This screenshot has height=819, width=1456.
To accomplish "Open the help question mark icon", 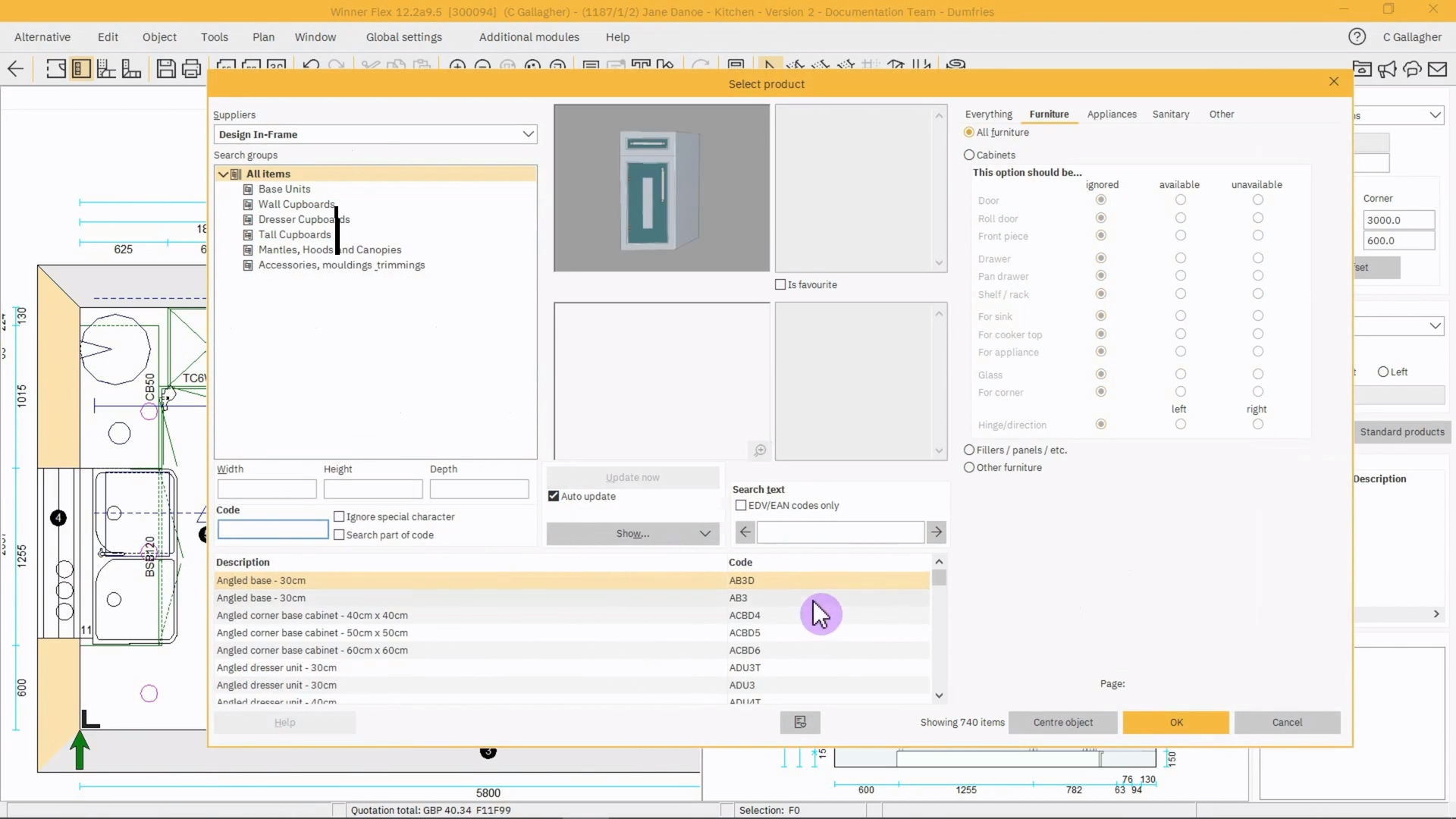I will click(x=1357, y=36).
